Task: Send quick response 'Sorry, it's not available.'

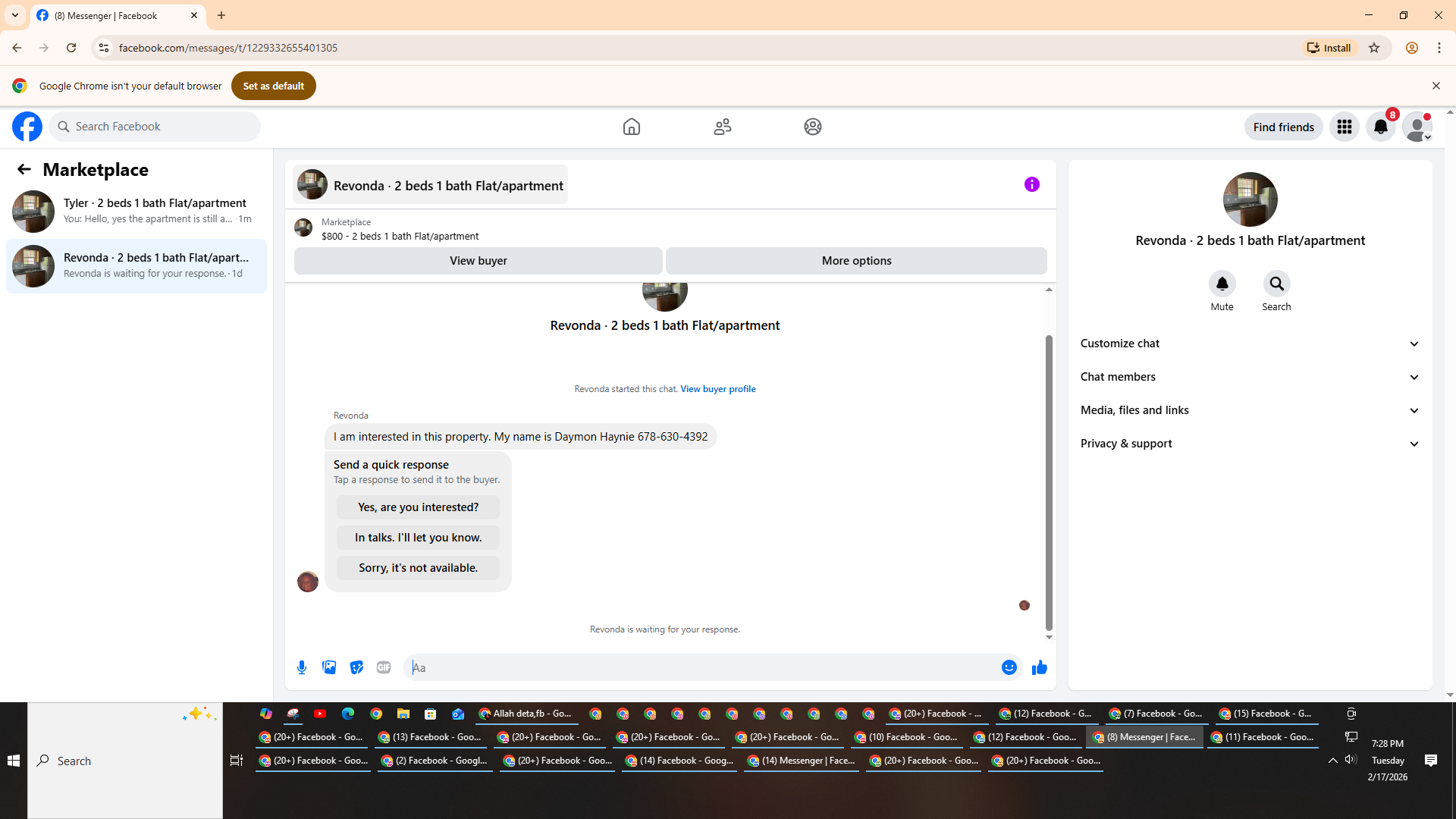Action: click(418, 568)
